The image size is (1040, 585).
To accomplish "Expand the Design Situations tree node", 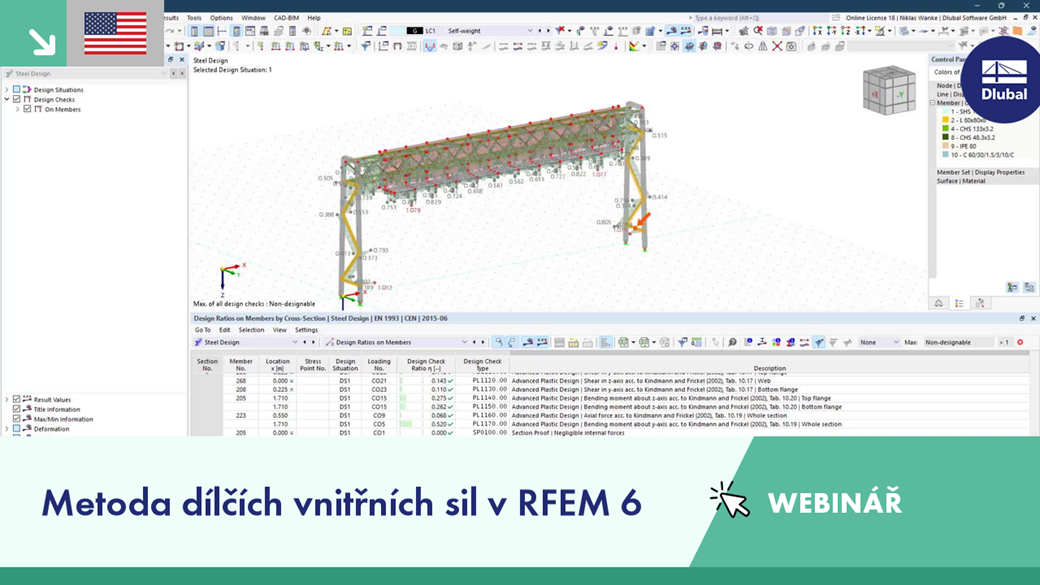I will (x=7, y=90).
